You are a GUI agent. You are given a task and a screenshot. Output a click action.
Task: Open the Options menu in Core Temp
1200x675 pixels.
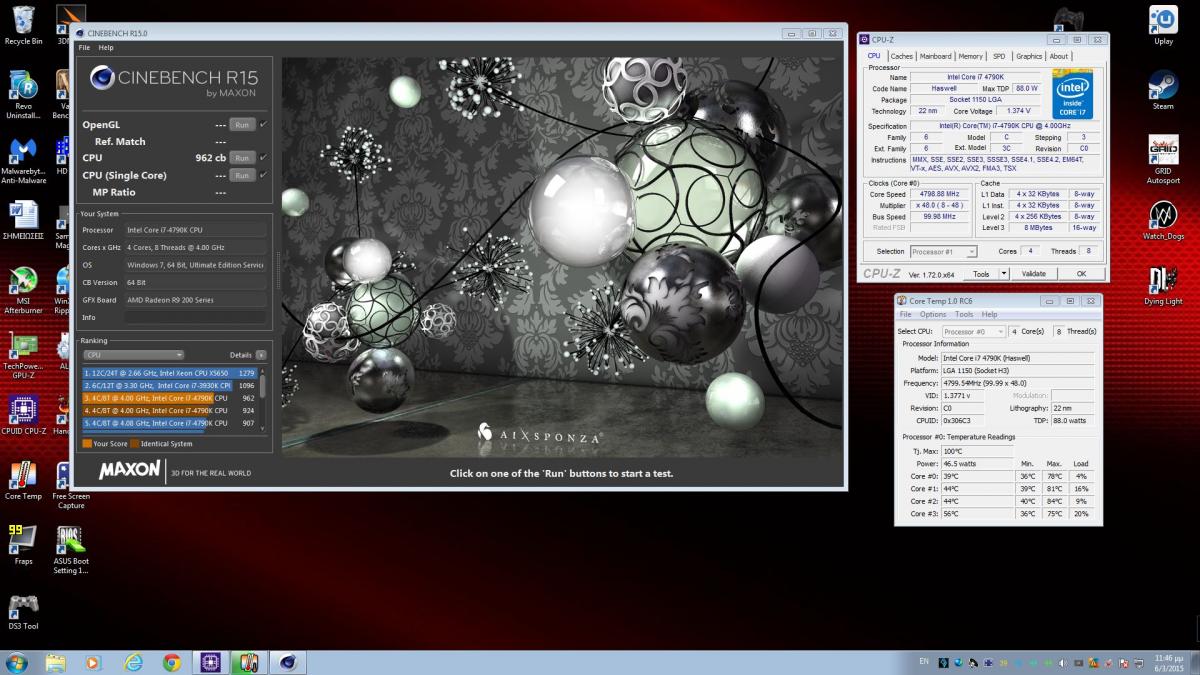[x=932, y=314]
